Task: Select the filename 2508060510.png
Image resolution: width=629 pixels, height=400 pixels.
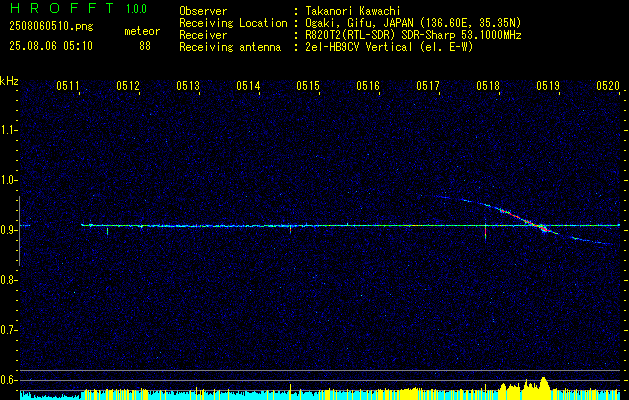Action: (x=51, y=26)
